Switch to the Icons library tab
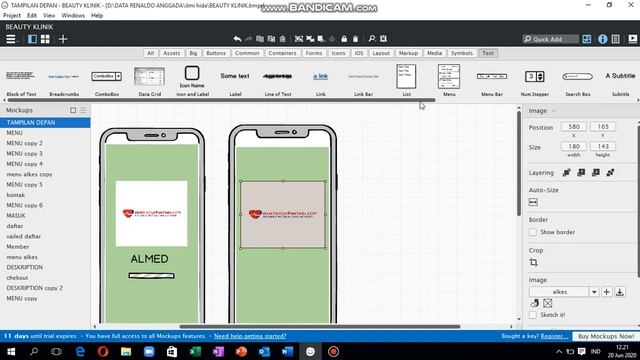Image resolution: width=640 pixels, height=360 pixels. pyautogui.click(x=338, y=53)
